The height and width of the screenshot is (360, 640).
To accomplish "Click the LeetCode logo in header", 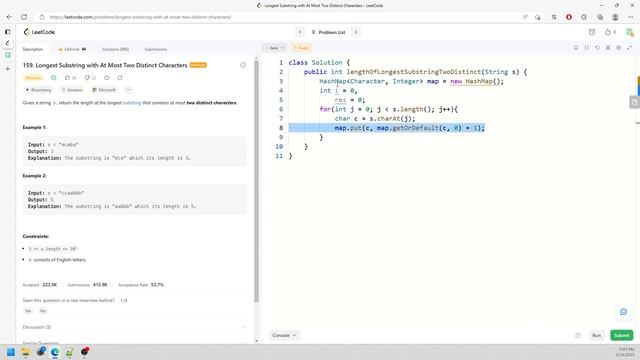I will coord(39,32).
